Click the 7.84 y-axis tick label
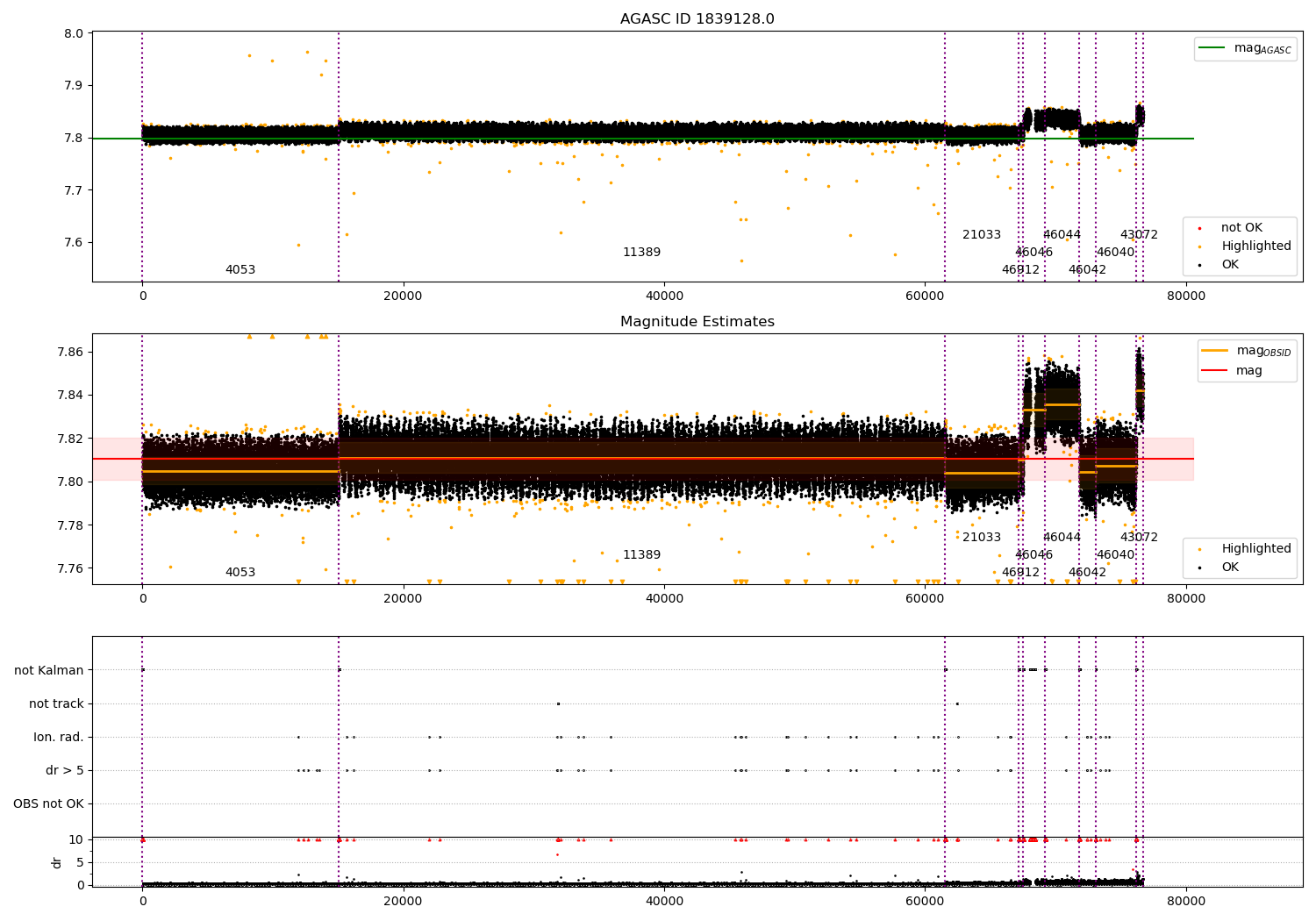 tap(71, 395)
